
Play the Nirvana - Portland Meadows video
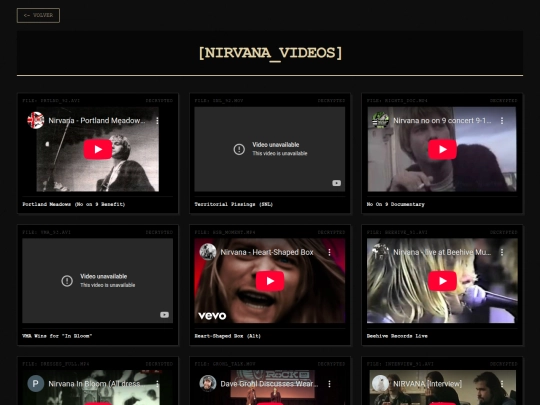(98, 149)
